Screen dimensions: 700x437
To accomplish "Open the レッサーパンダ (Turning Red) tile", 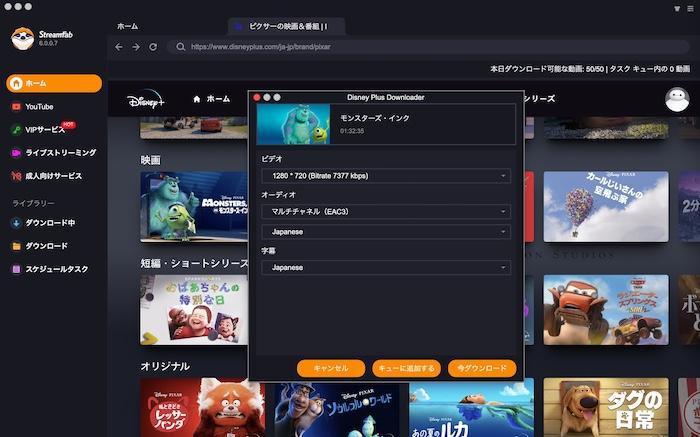I will (x=203, y=408).
